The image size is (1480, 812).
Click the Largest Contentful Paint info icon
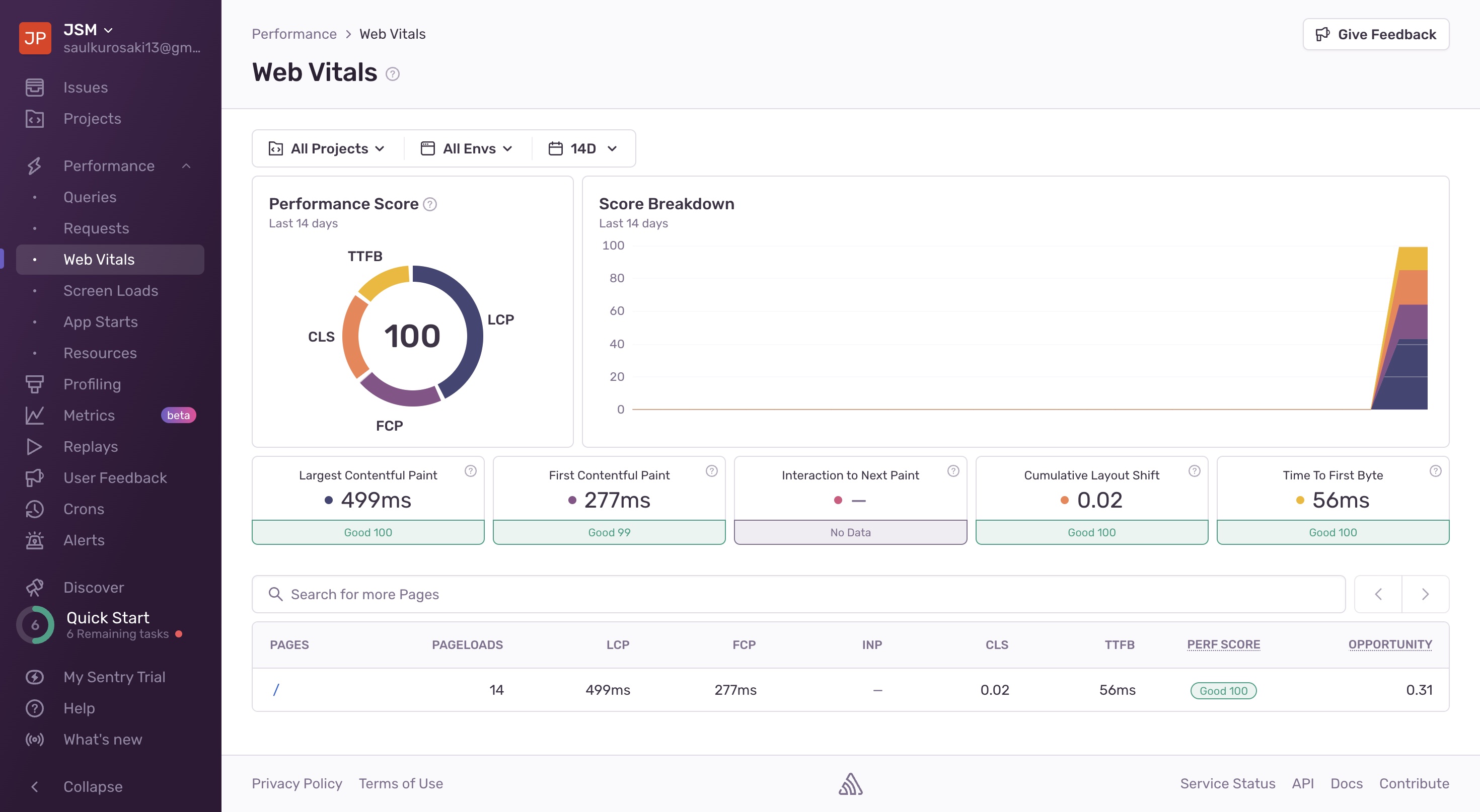pyautogui.click(x=471, y=471)
